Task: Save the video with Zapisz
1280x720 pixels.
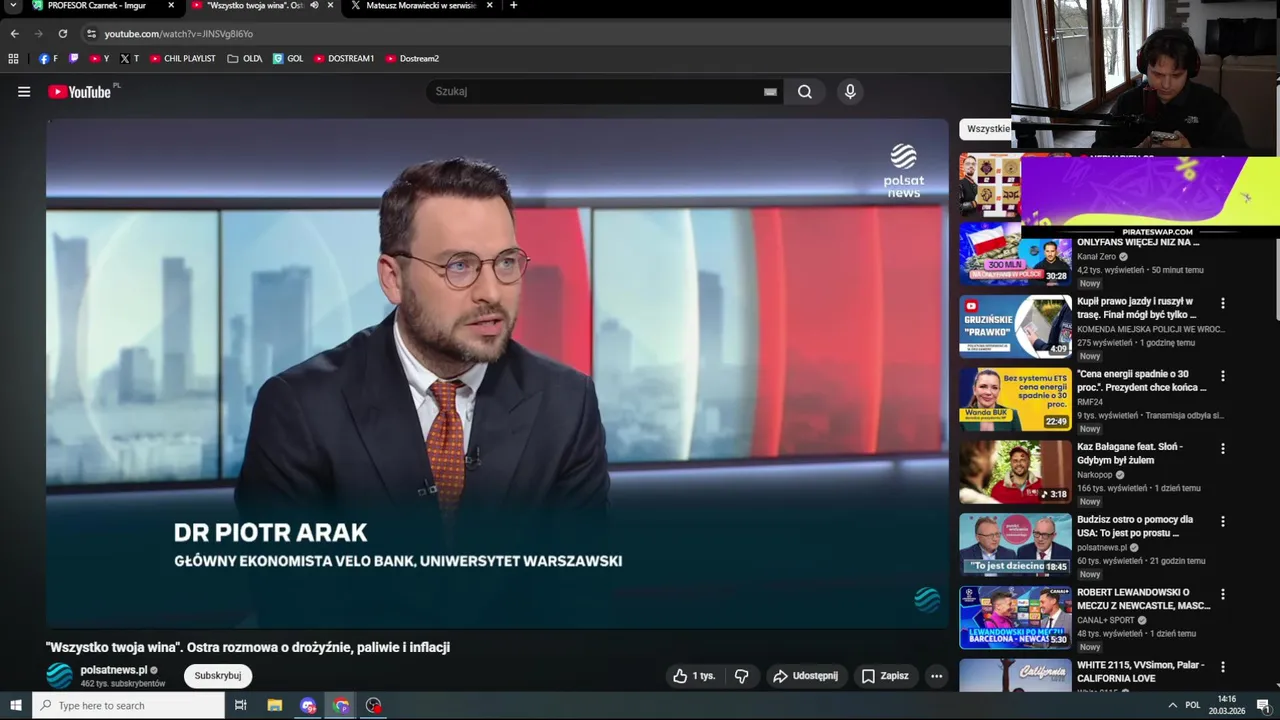Action: coord(885,676)
